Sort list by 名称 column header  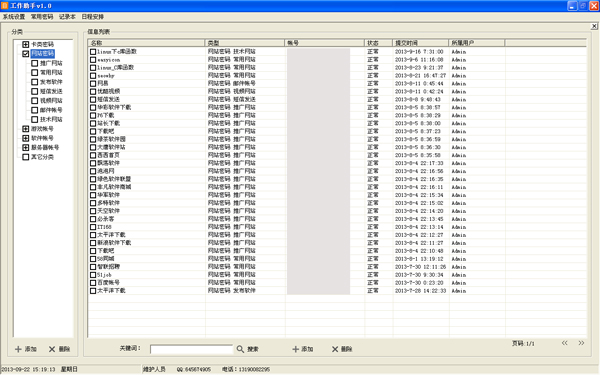click(146, 43)
